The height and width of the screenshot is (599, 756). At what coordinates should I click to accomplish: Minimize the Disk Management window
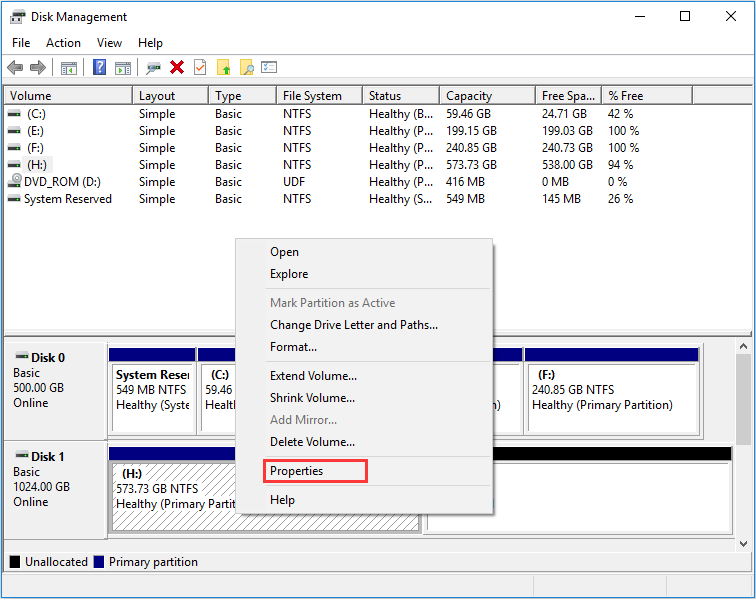pos(640,16)
